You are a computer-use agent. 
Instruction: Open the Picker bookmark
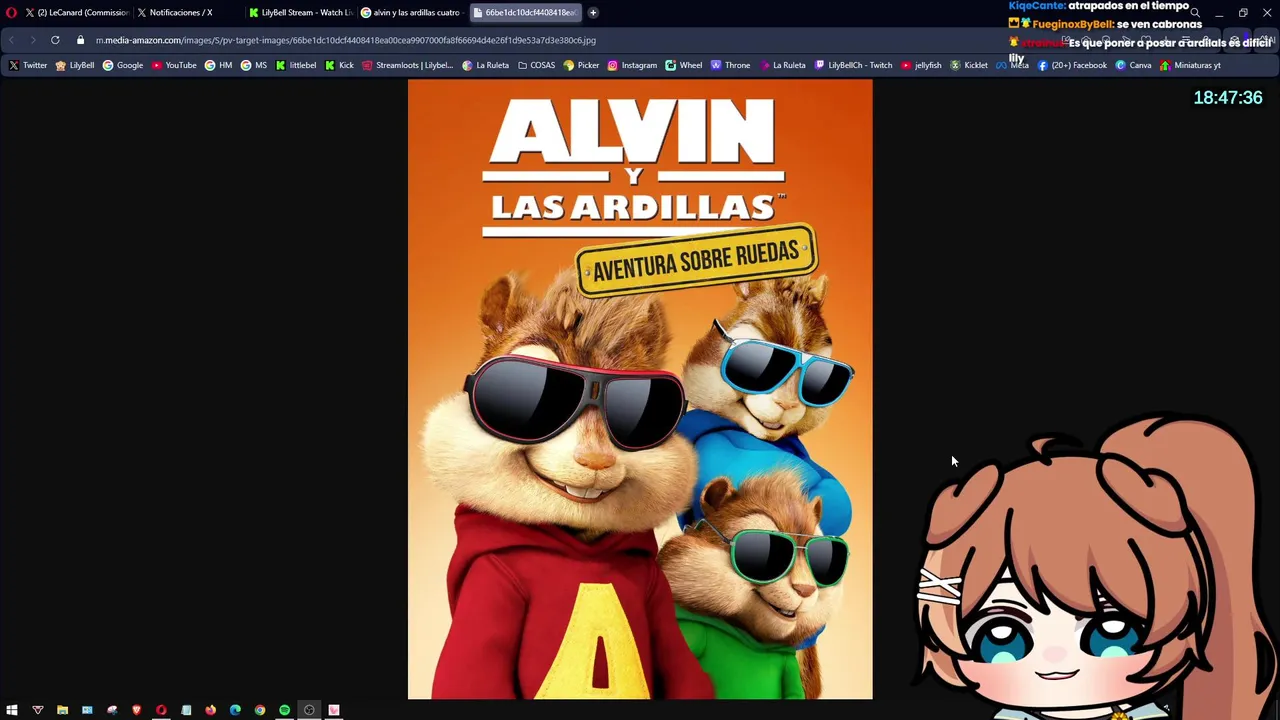(581, 65)
